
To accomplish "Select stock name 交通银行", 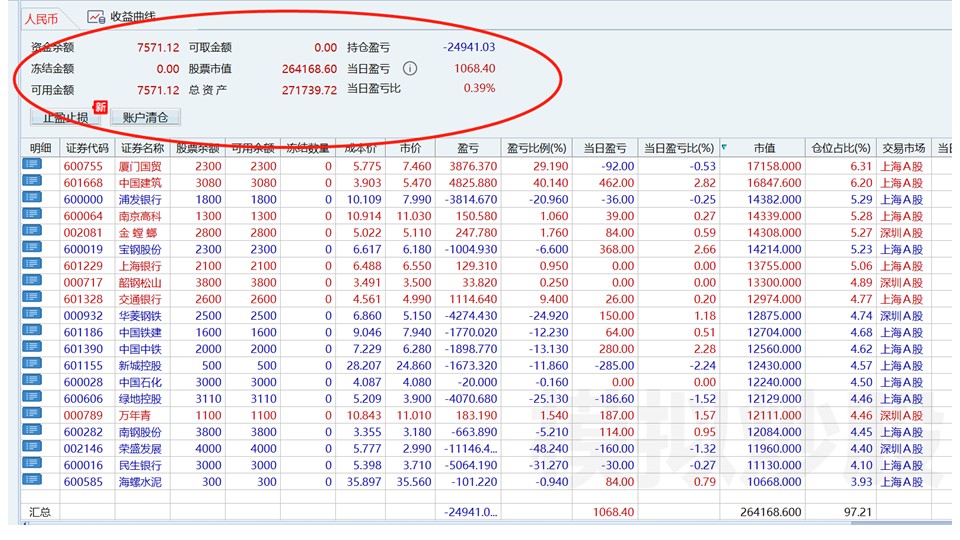I will tap(140, 299).
